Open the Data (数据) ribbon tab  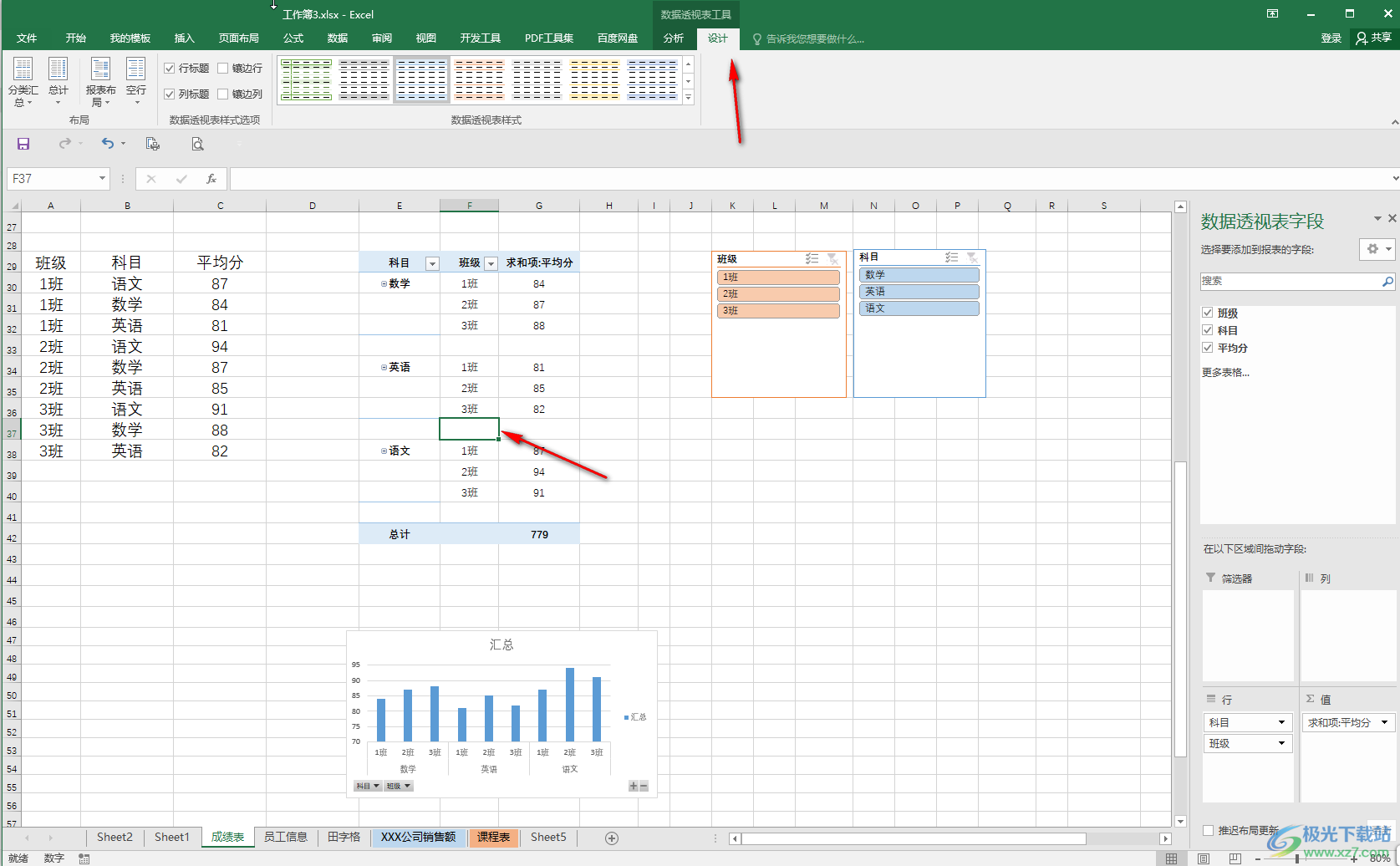click(x=338, y=38)
